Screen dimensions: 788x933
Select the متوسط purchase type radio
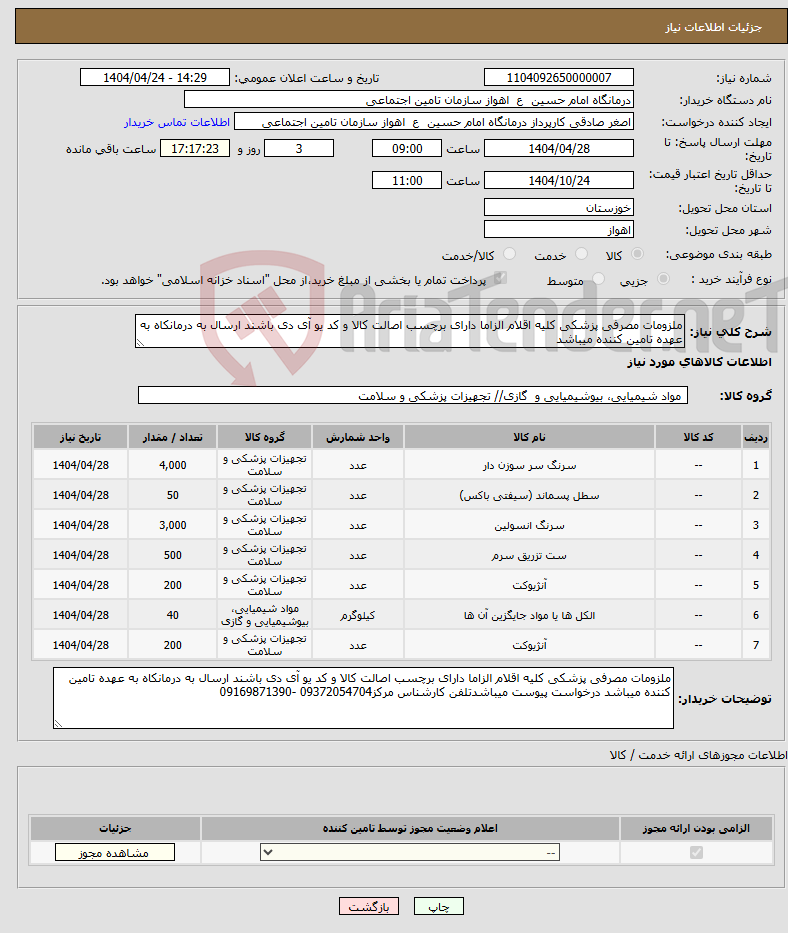tap(598, 278)
